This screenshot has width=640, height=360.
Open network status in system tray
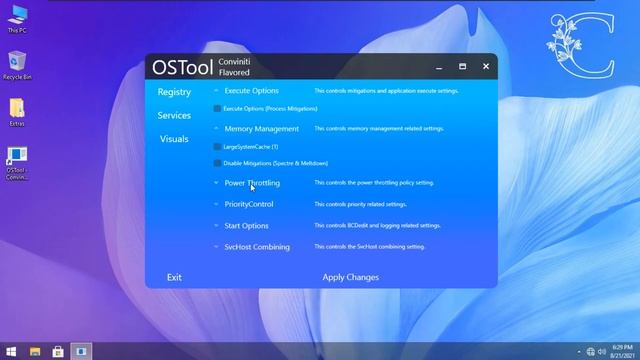click(591, 351)
